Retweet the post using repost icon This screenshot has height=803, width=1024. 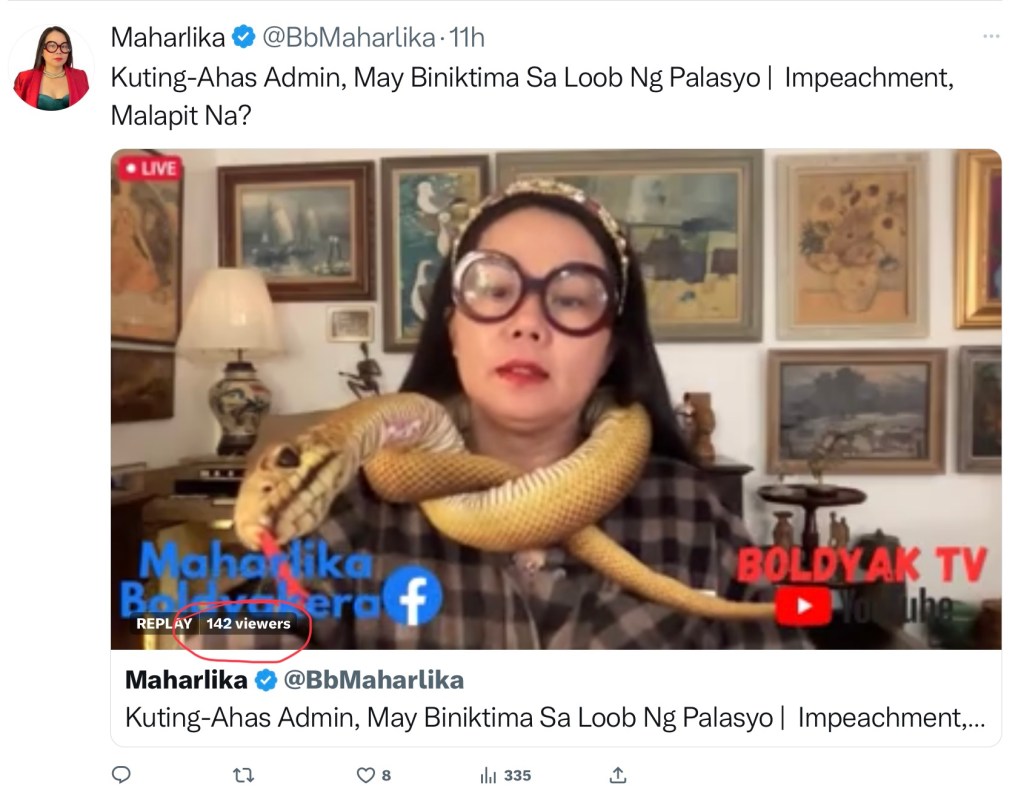(244, 775)
